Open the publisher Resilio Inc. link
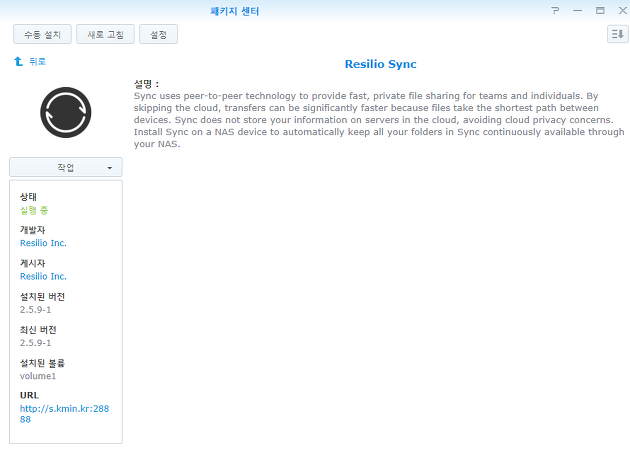630x450 pixels. 43,276
